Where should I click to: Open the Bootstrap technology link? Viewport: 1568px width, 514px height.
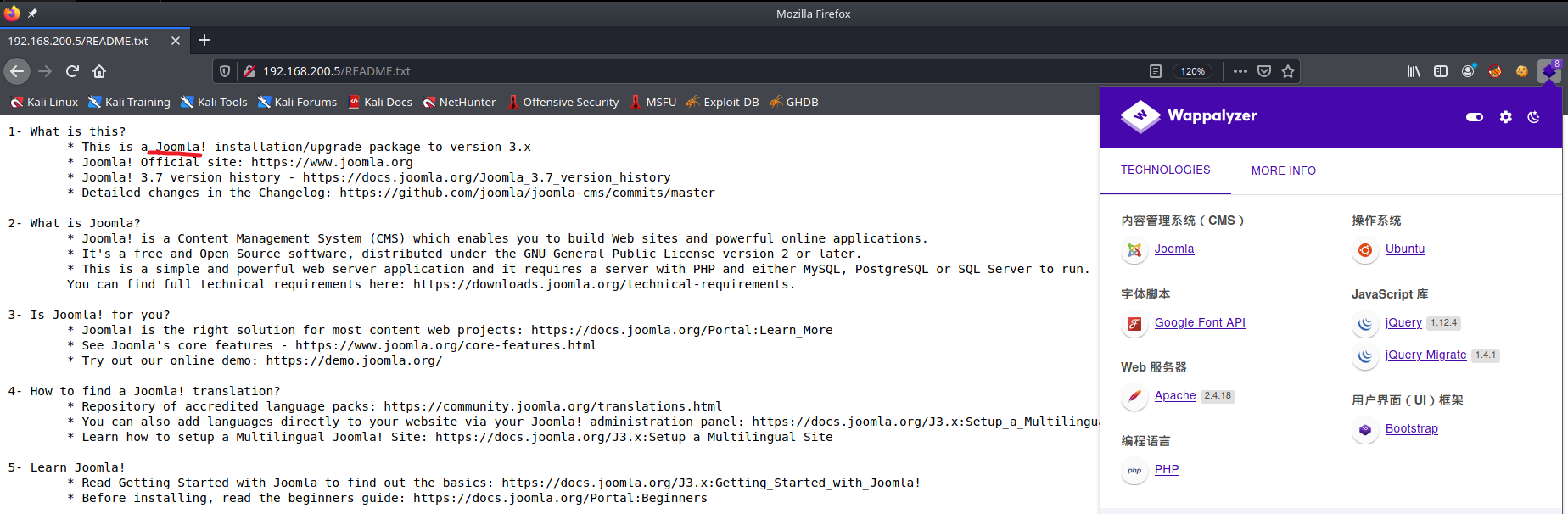coord(1412,429)
